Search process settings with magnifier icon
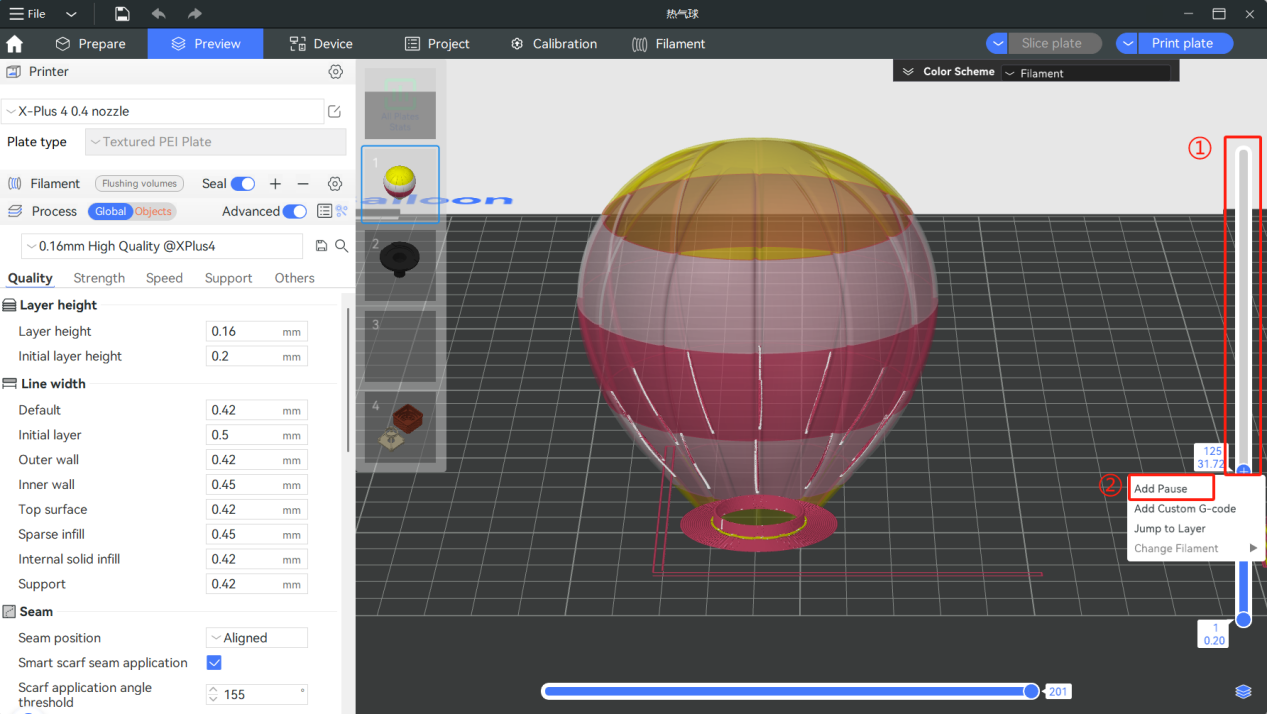The height and width of the screenshot is (714, 1267). point(341,246)
